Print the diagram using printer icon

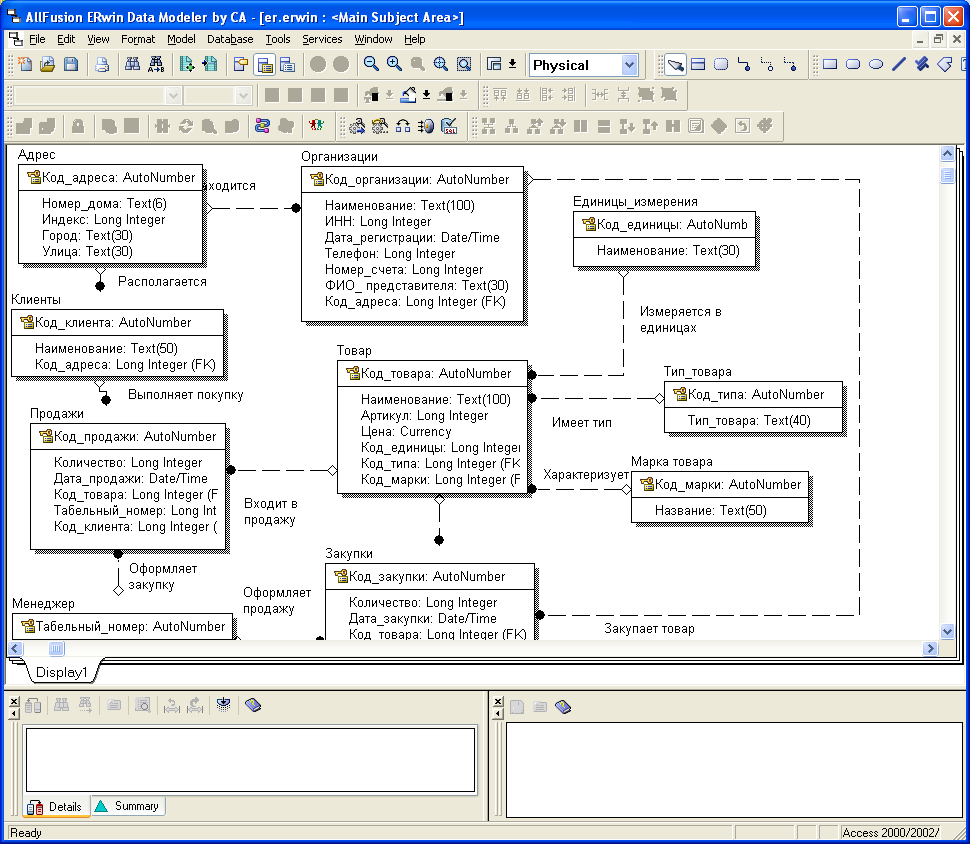click(102, 64)
